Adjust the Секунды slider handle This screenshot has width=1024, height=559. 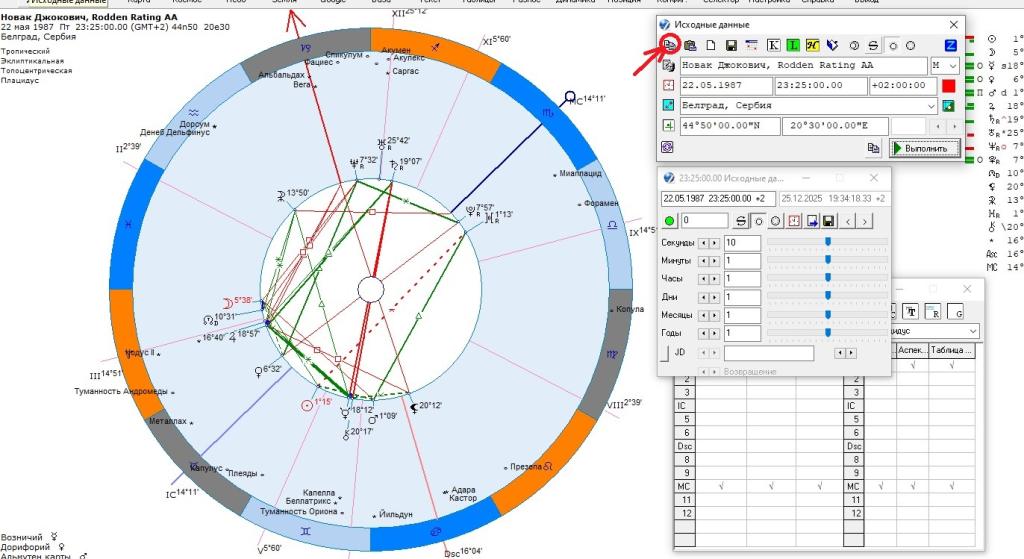(828, 242)
